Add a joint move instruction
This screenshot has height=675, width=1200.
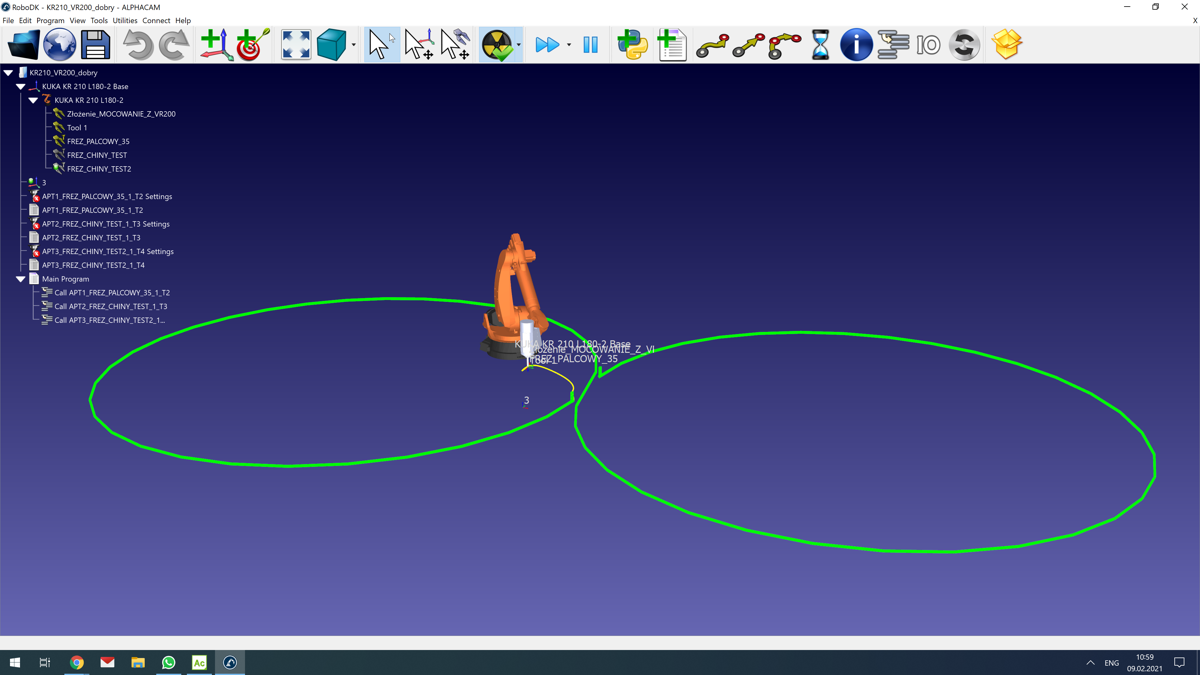click(712, 45)
